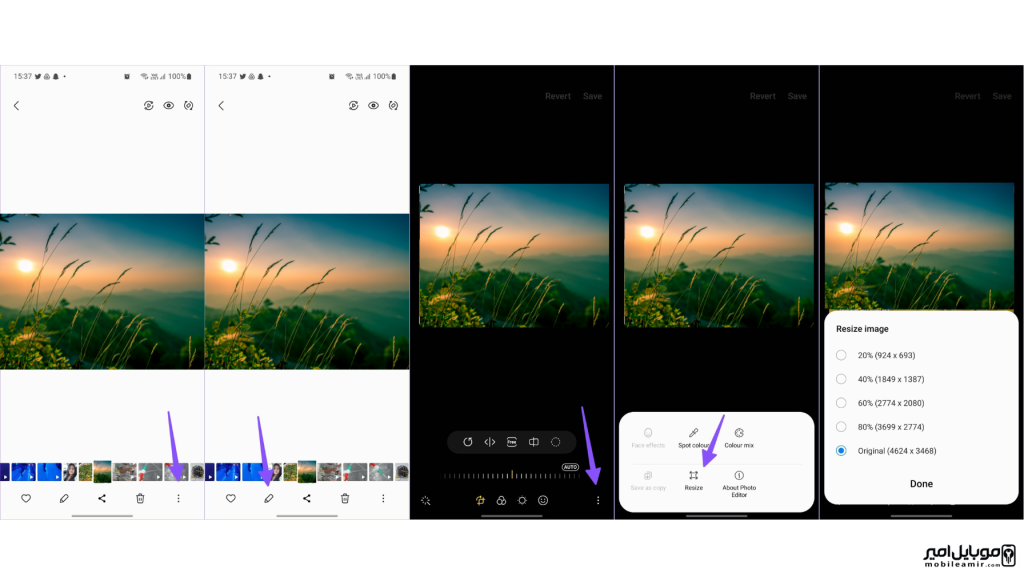
Task: Open the filters icon with three overlapping circles
Action: pos(501,500)
